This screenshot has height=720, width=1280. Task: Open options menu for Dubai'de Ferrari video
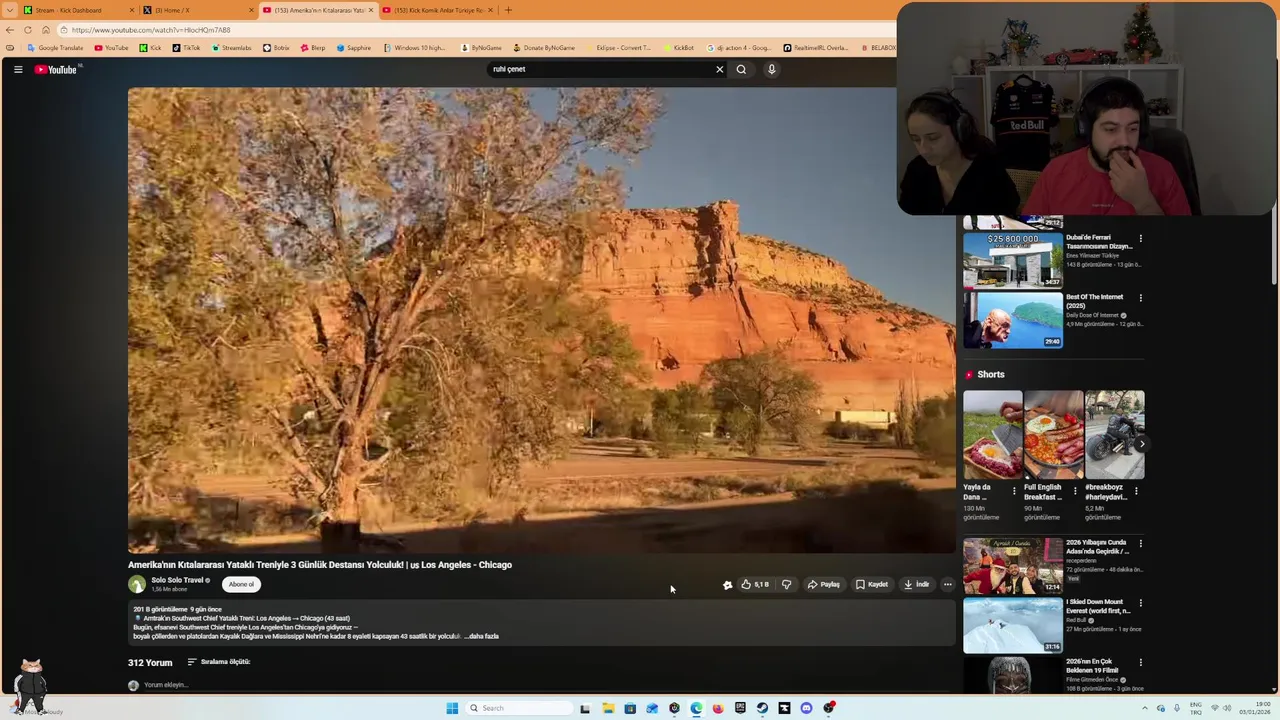coord(1140,239)
